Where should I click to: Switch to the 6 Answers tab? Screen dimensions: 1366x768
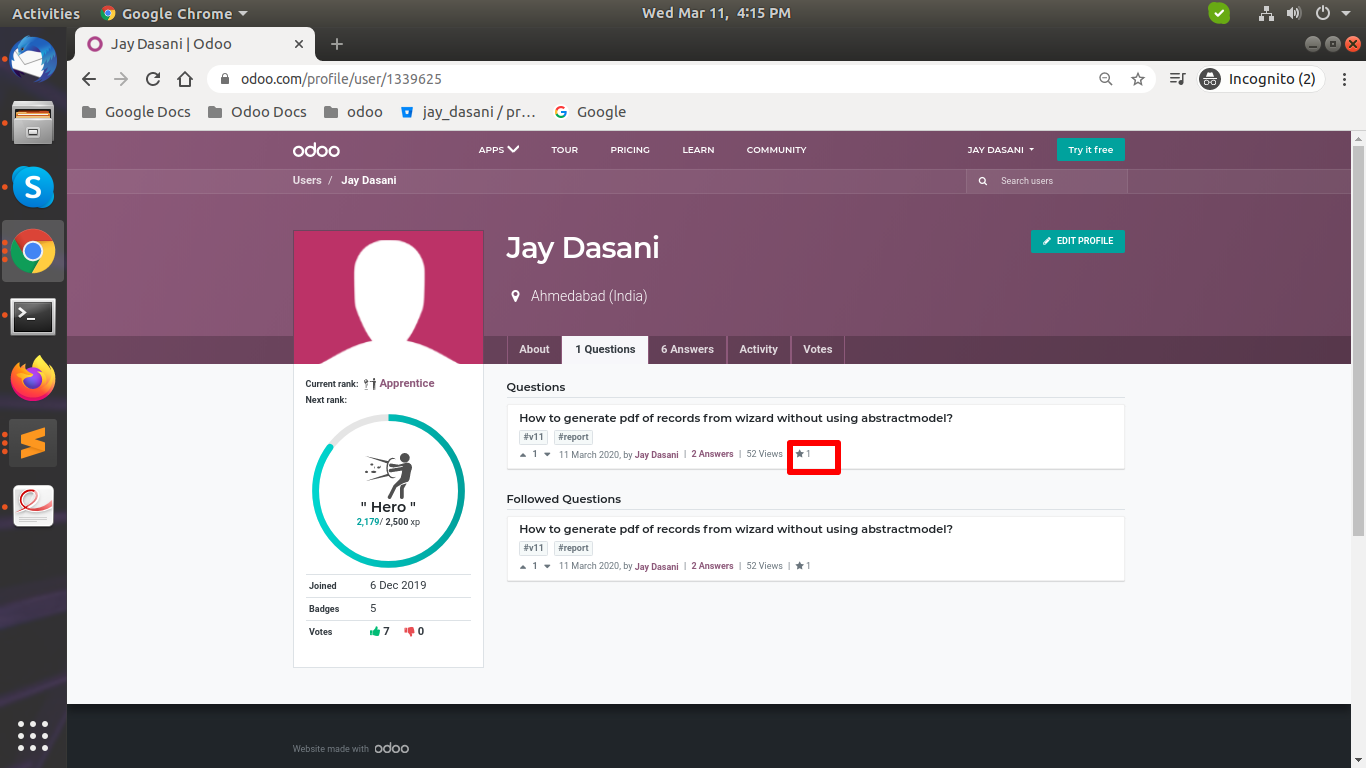pyautogui.click(x=687, y=349)
